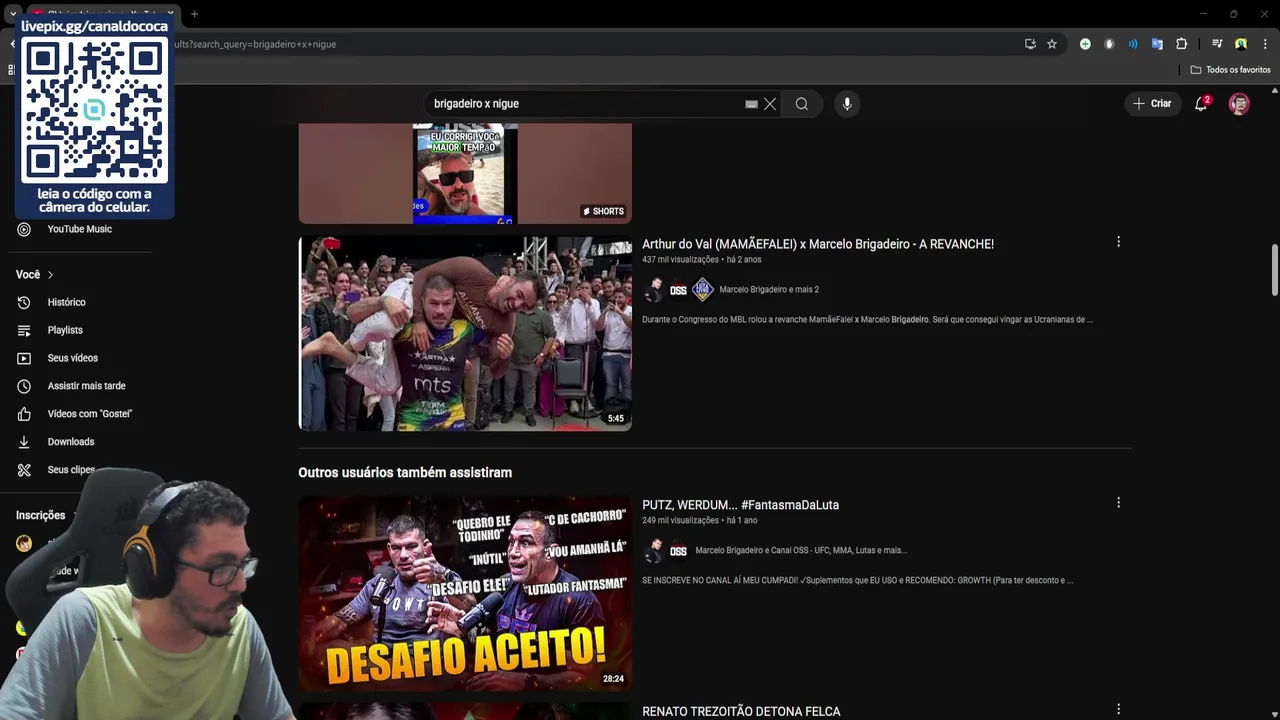
Task: Click heading Outros usuários também assistiram
Action: click(x=405, y=473)
